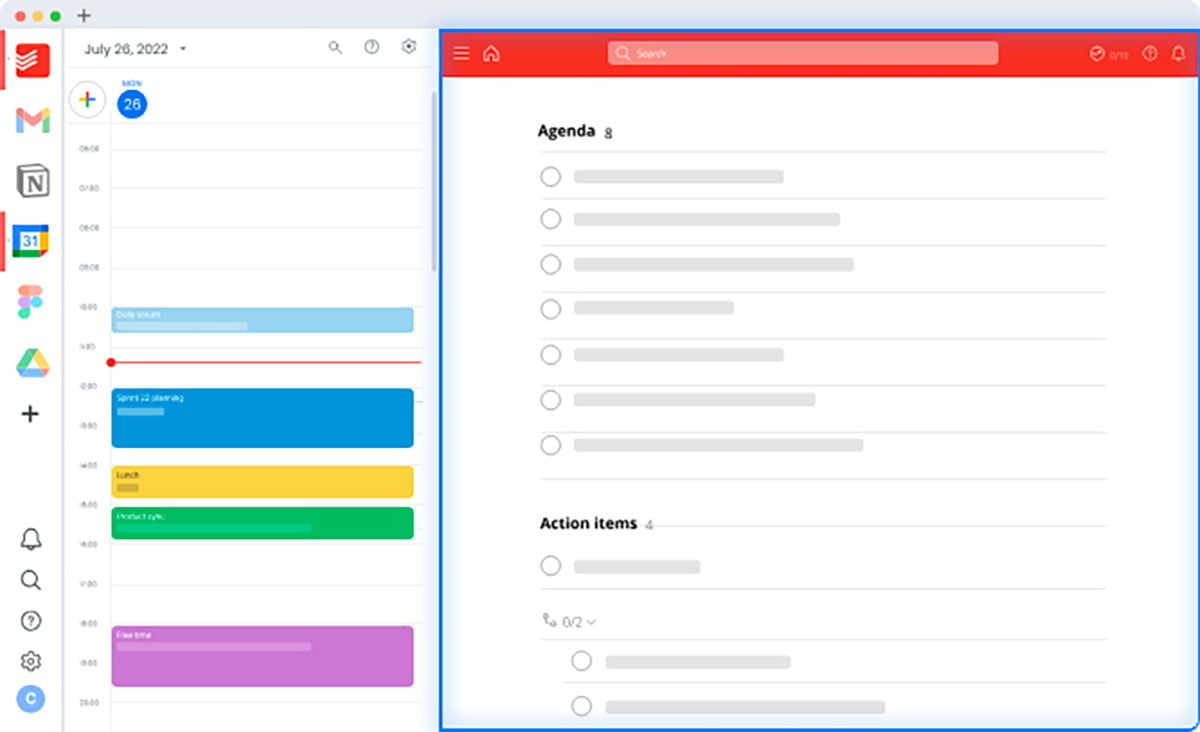Mark the last Agenda task complete
Viewport: 1200px width, 732px height.
(551, 445)
